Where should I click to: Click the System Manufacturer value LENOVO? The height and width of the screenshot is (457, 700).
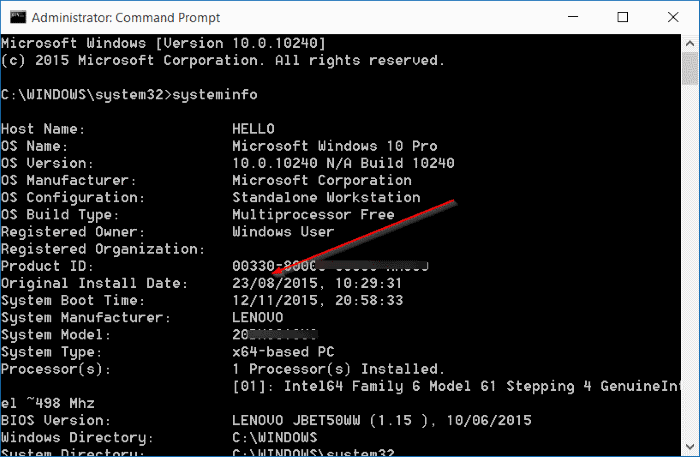258,317
